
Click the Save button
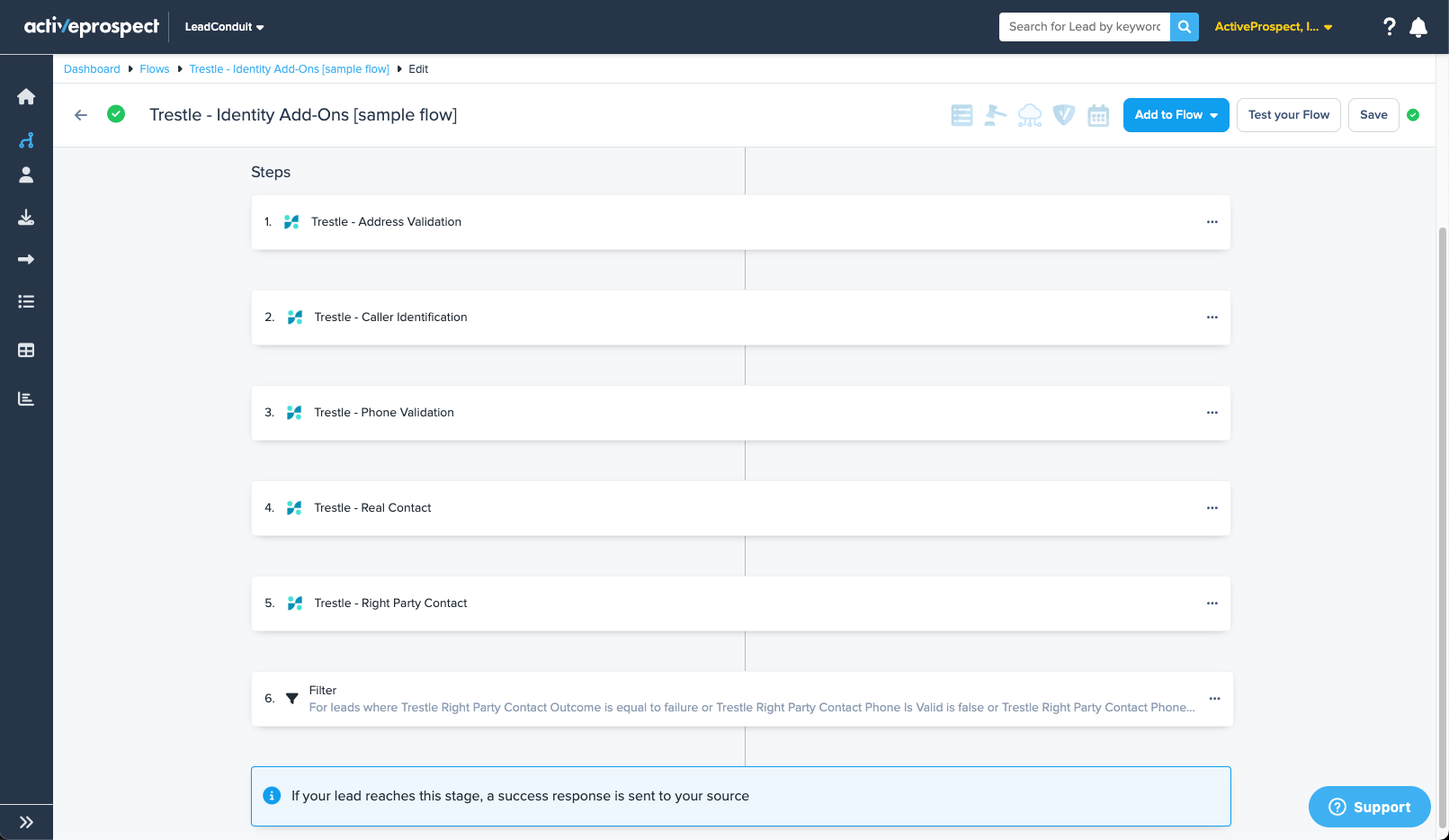(x=1373, y=115)
